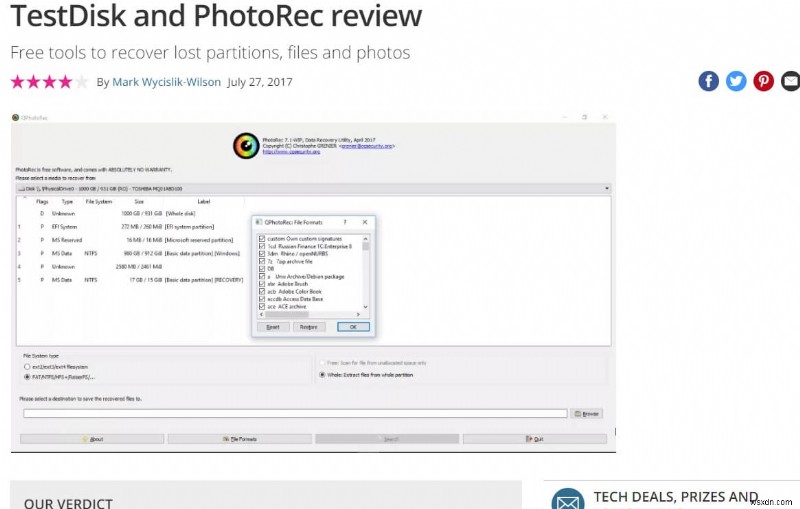This screenshot has height=509, width=800.
Task: Click the Size column header
Action: 139,202
